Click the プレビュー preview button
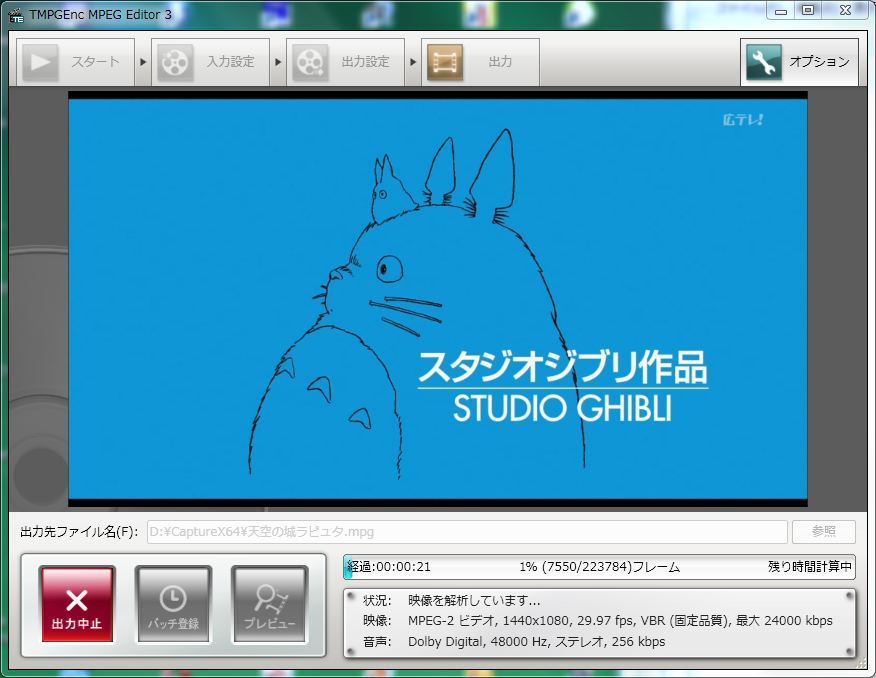Image resolution: width=876 pixels, height=678 pixels. [x=270, y=604]
